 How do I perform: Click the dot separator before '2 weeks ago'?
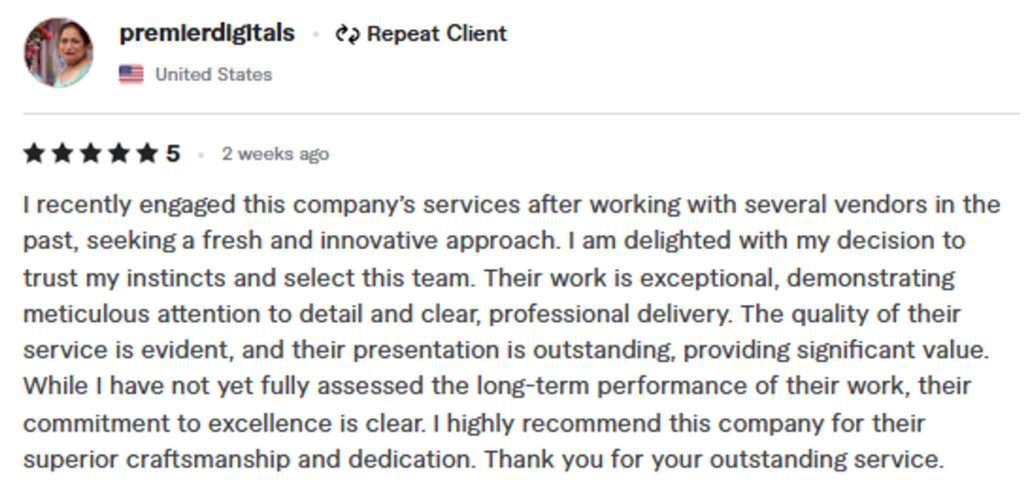[x=201, y=155]
